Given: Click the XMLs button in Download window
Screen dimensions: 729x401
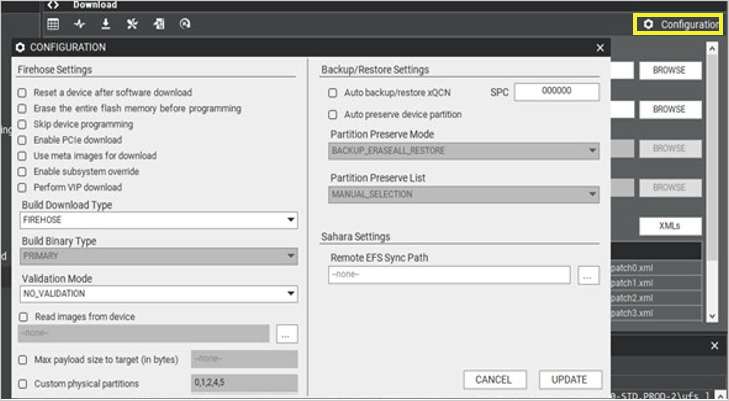Looking at the screenshot, I should (670, 226).
